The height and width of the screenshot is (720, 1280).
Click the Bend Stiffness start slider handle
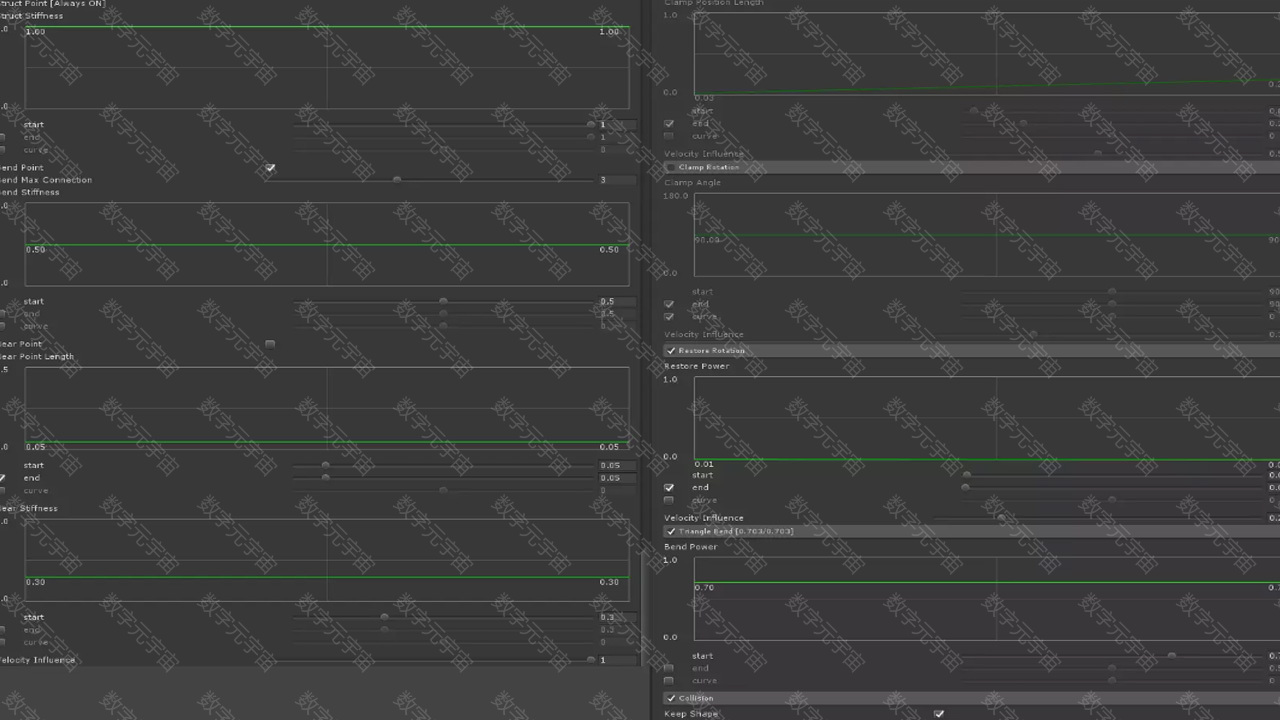coord(443,301)
